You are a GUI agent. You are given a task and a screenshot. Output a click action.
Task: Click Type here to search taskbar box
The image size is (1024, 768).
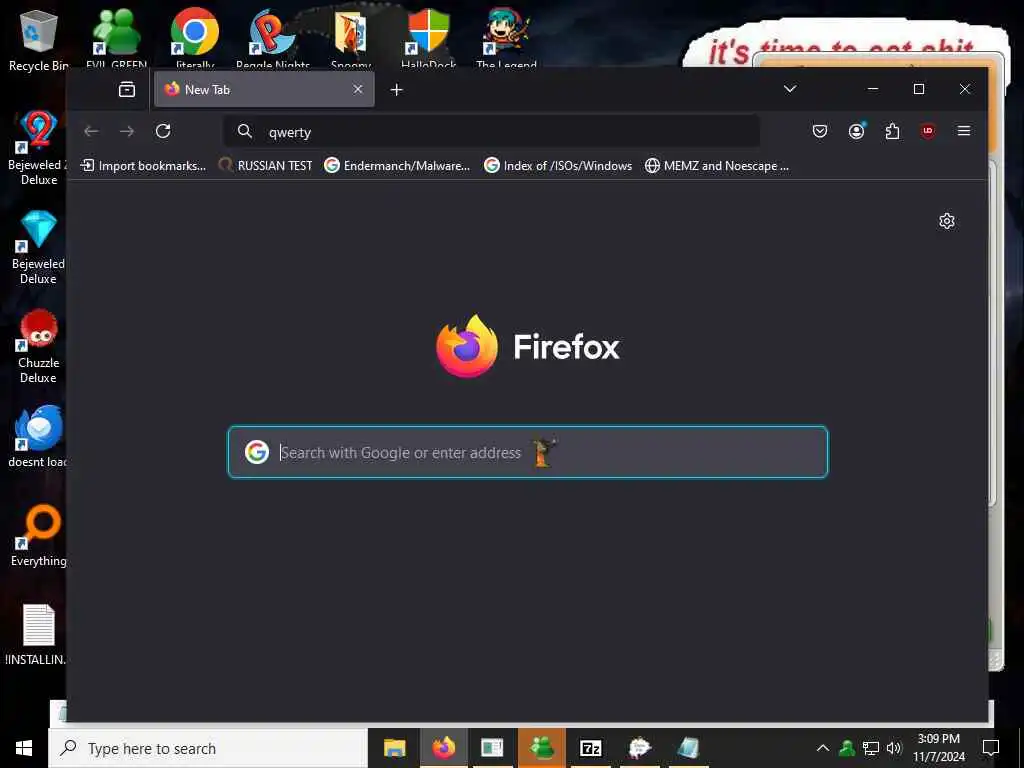208,748
